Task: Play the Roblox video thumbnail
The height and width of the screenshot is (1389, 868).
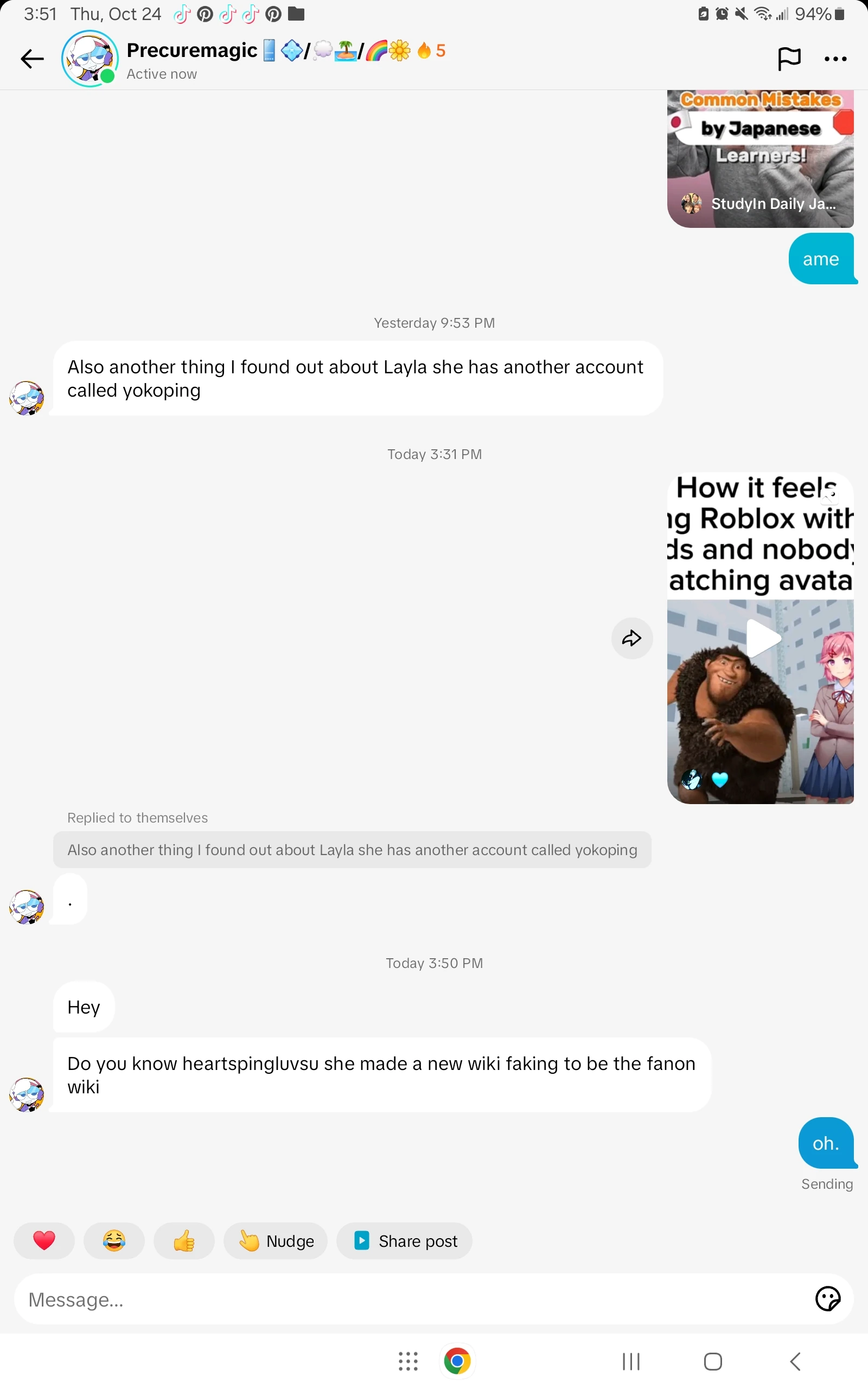Action: coord(760,638)
